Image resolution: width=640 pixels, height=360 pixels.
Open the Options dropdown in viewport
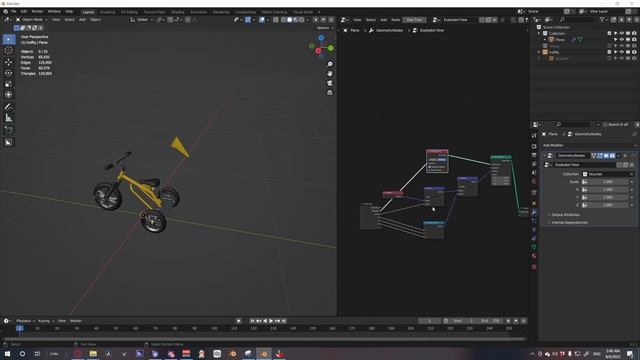[x=324, y=28]
